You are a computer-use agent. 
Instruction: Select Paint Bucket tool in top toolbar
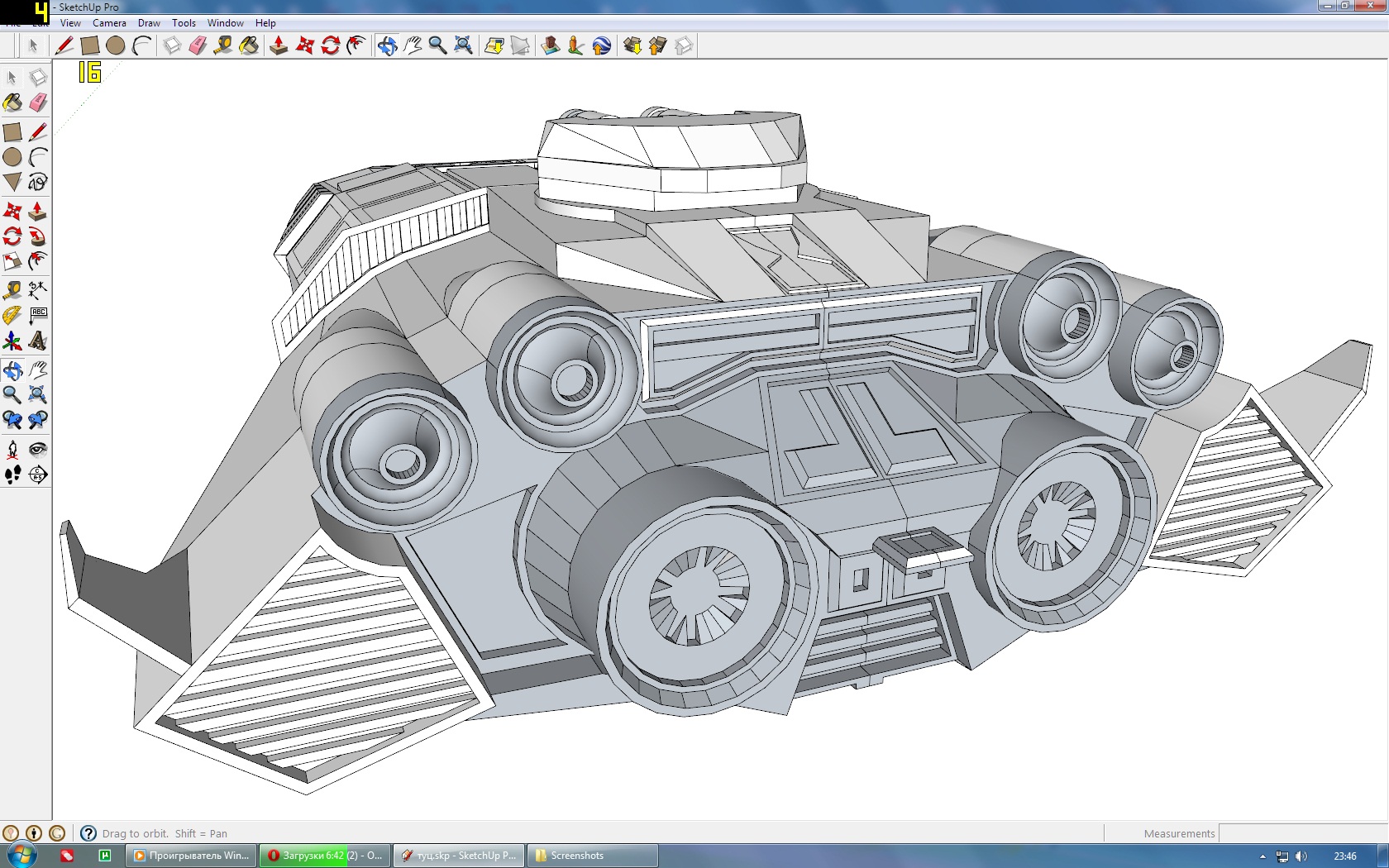click(x=249, y=45)
